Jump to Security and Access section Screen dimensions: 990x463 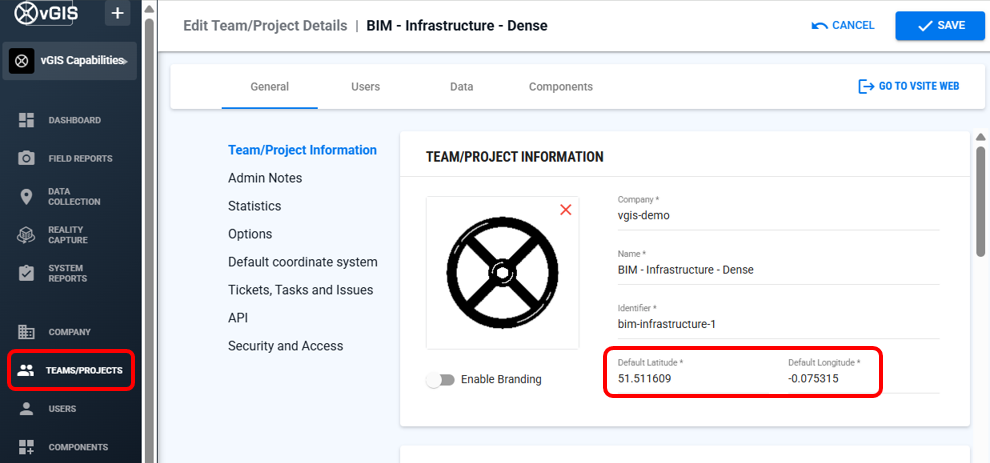click(285, 346)
